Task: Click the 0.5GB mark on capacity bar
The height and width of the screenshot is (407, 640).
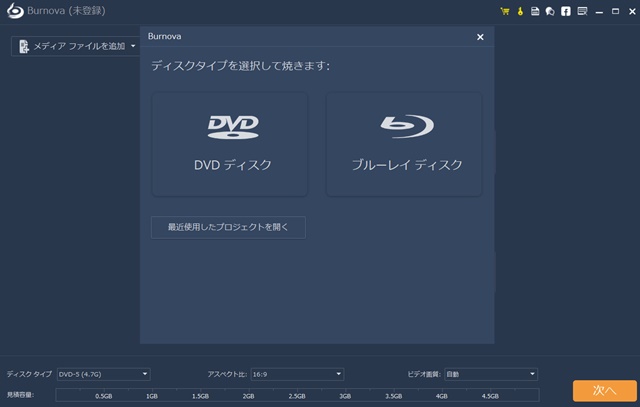Action: [104, 396]
